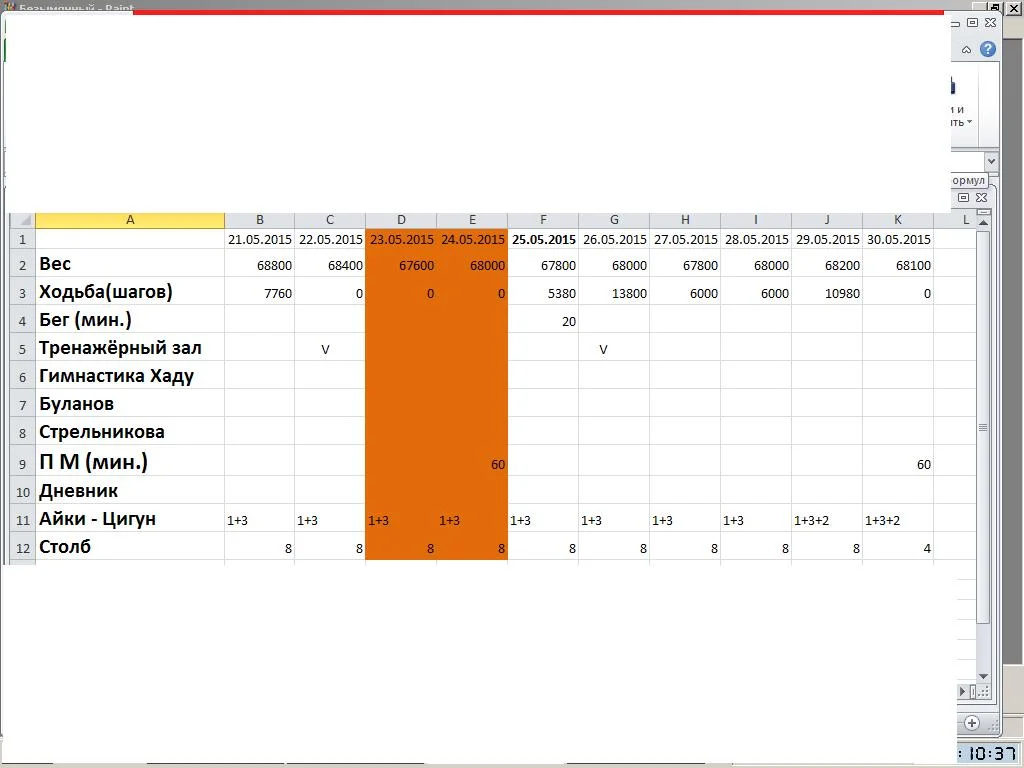Select column G header
Viewport: 1024px width, 768px height.
coord(614,220)
